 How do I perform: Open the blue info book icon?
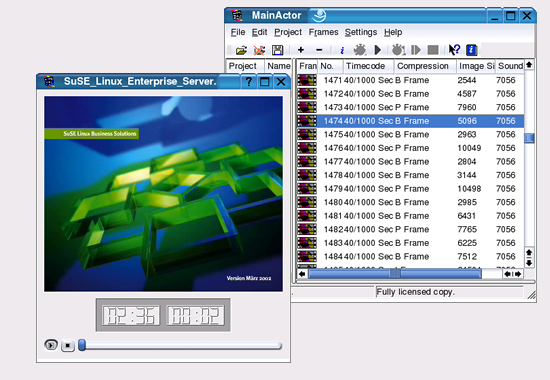click(471, 50)
